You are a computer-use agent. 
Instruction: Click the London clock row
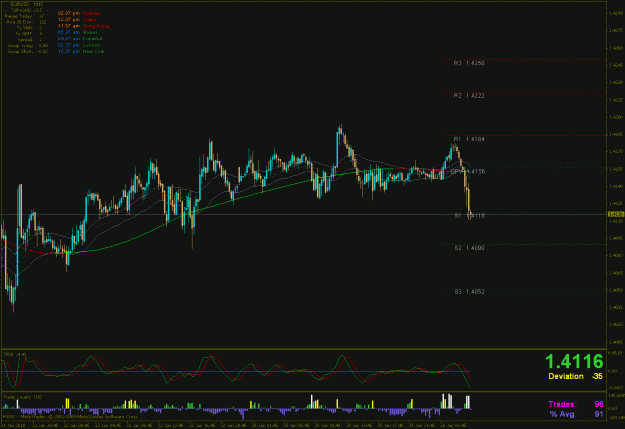click(x=79, y=45)
